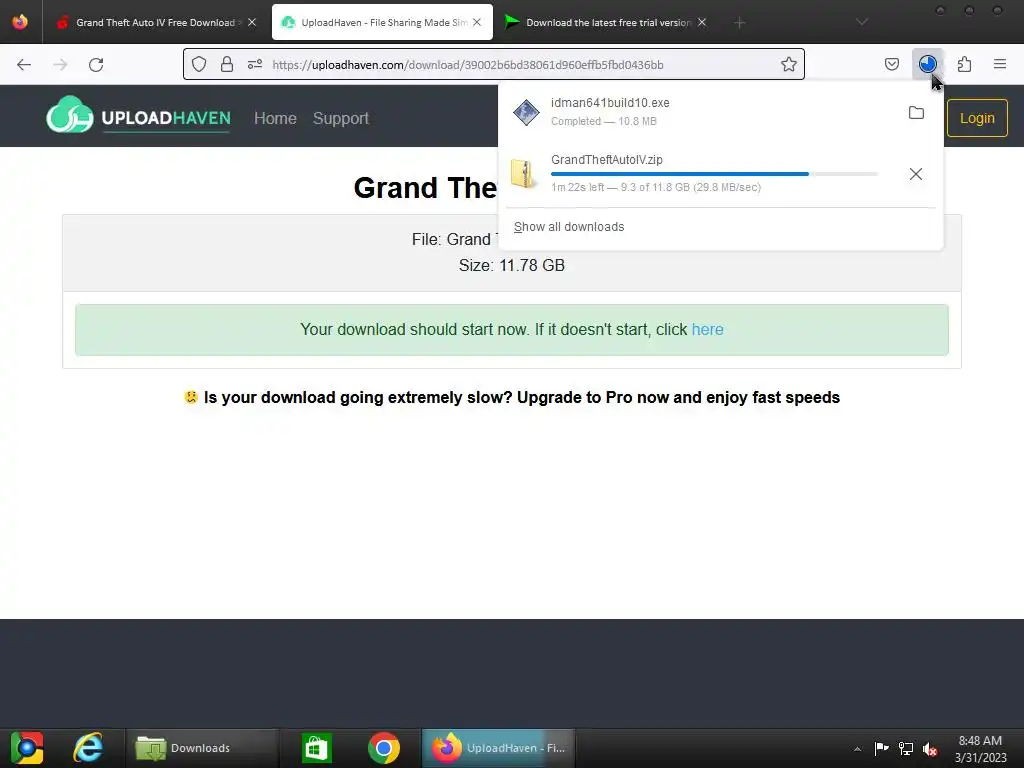
Task: Click the Size: 11.78 GB text
Action: (512, 265)
